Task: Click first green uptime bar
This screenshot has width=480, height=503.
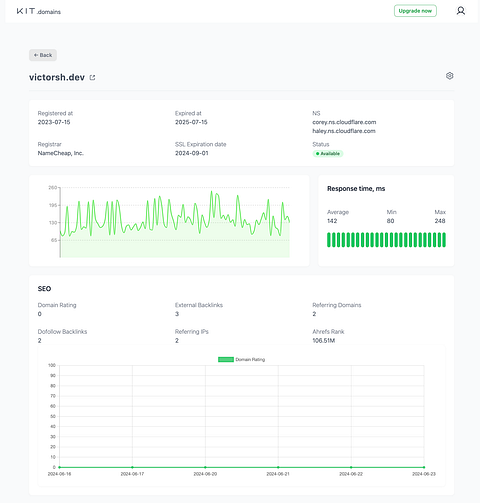Action: 329,240
